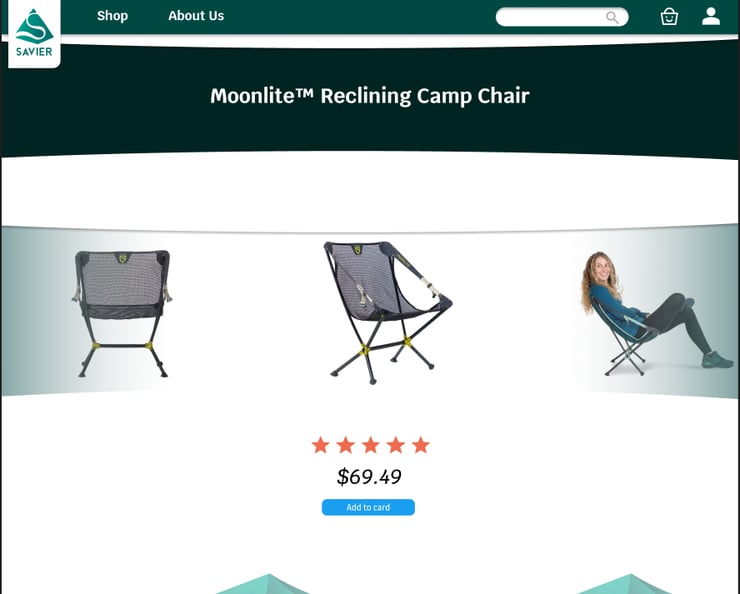The image size is (740, 594).
Task: Select the center side-view chair image
Action: click(x=386, y=311)
